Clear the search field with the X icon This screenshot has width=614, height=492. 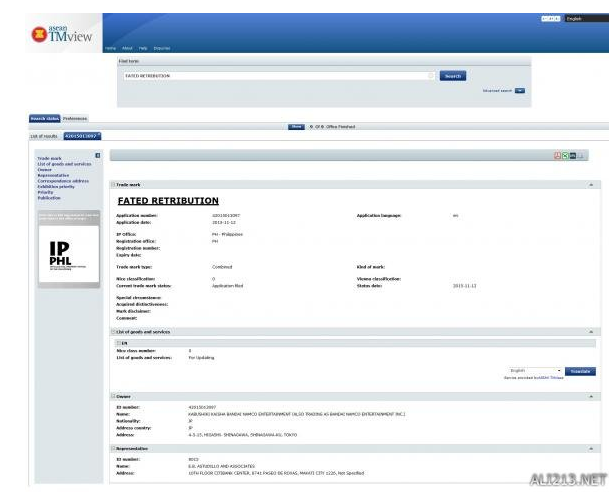[431, 76]
